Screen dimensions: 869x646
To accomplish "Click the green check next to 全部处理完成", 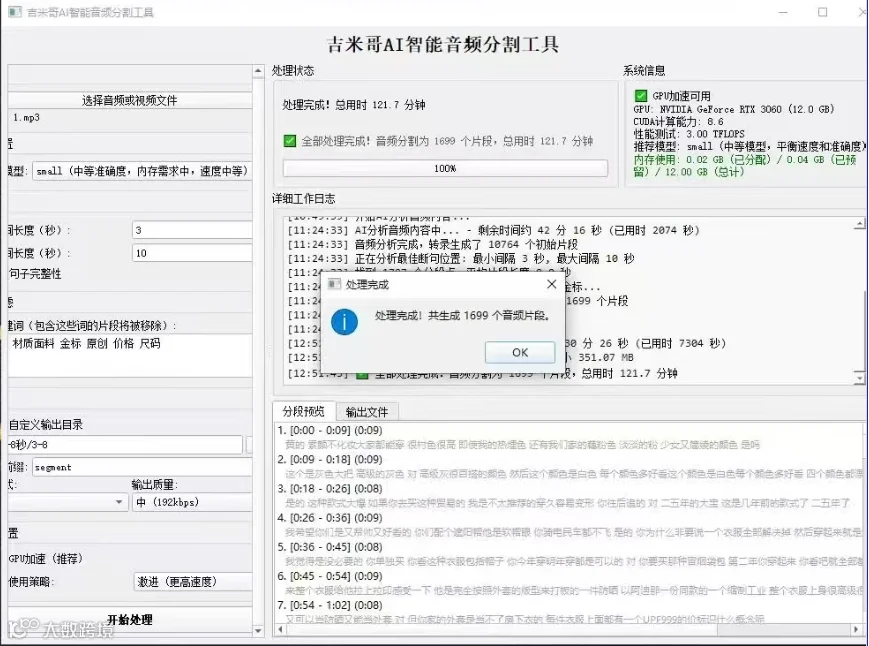I will tap(290, 141).
